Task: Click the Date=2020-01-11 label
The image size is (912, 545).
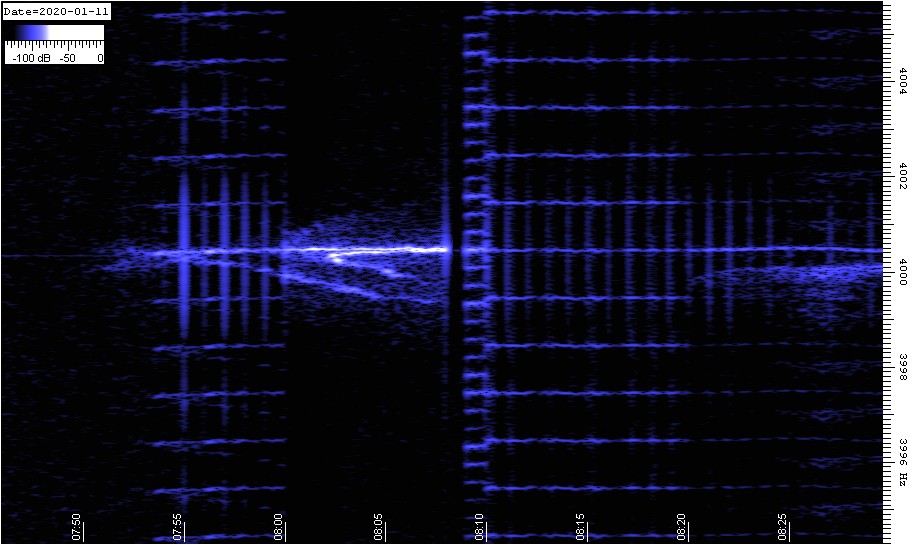Action: pos(56,12)
